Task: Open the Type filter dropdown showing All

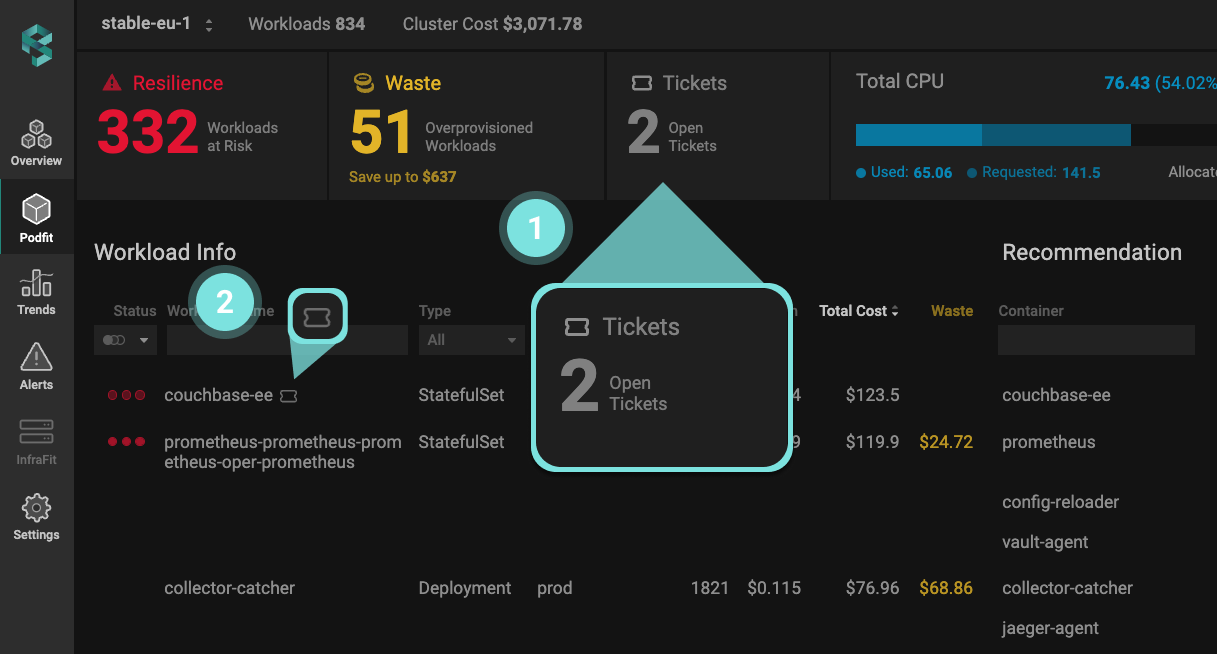Action: coord(471,340)
